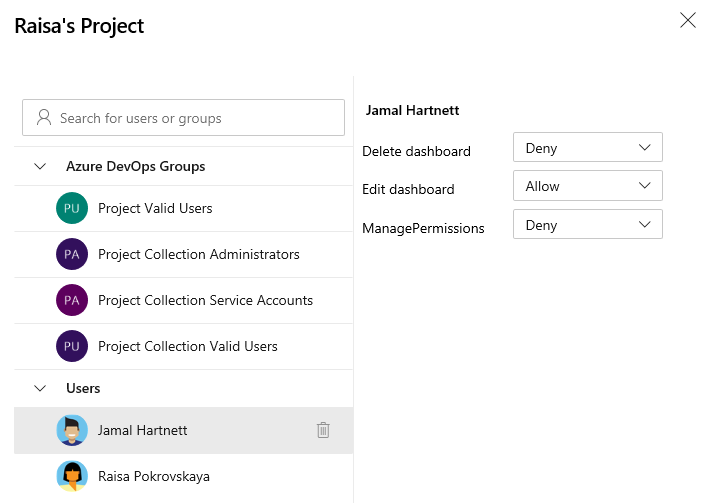
Task: Click the Project Valid Users avatar badge
Action: tap(72, 208)
